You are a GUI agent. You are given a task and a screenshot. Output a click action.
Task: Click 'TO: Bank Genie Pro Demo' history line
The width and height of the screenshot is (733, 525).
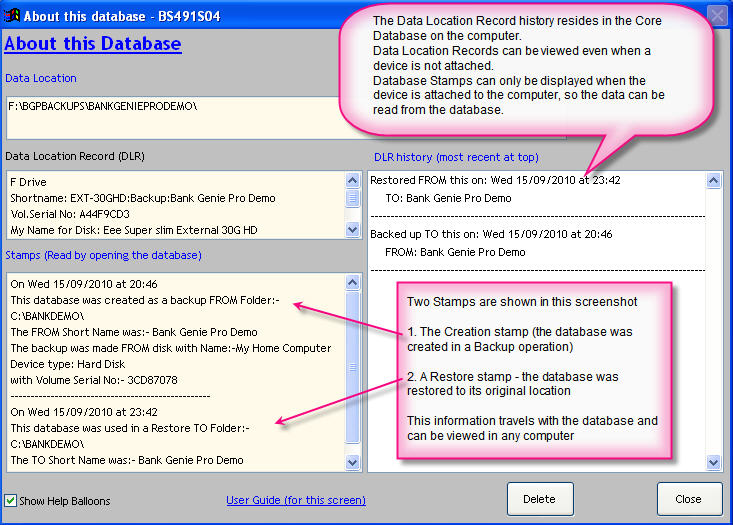(x=448, y=198)
